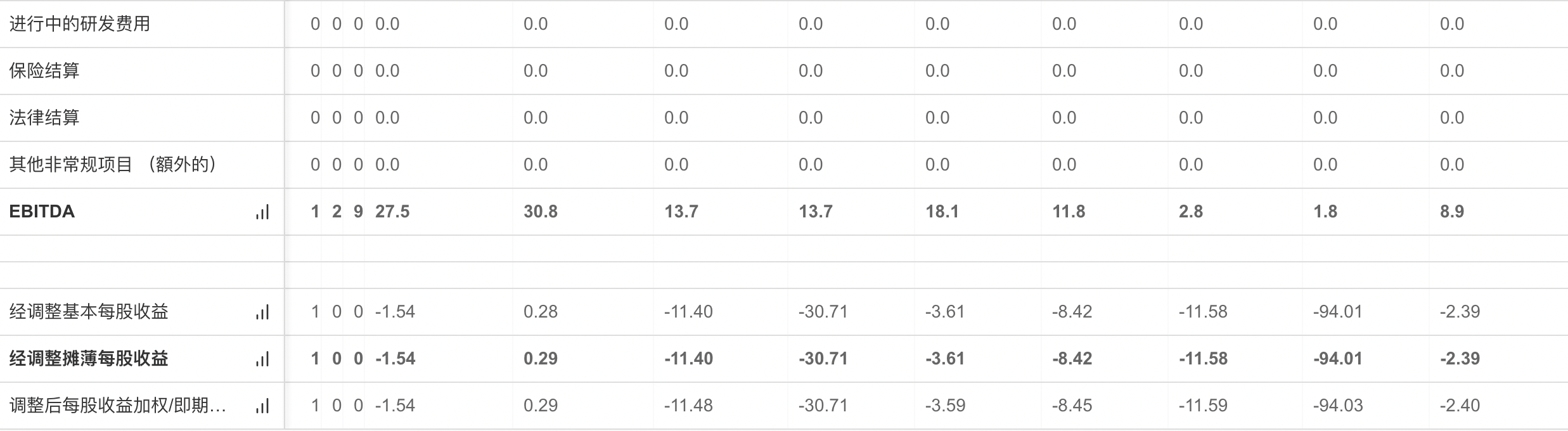Click the EBITDA value 30.8
The image size is (1568, 431).
pos(541,212)
